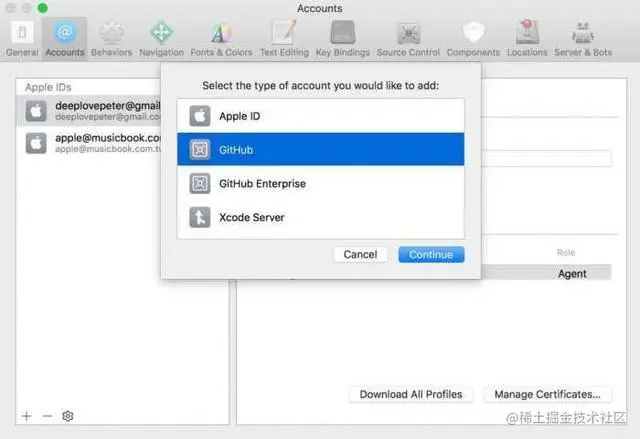Click the green zoom window button
This screenshot has width=640, height=439.
pos(42,8)
